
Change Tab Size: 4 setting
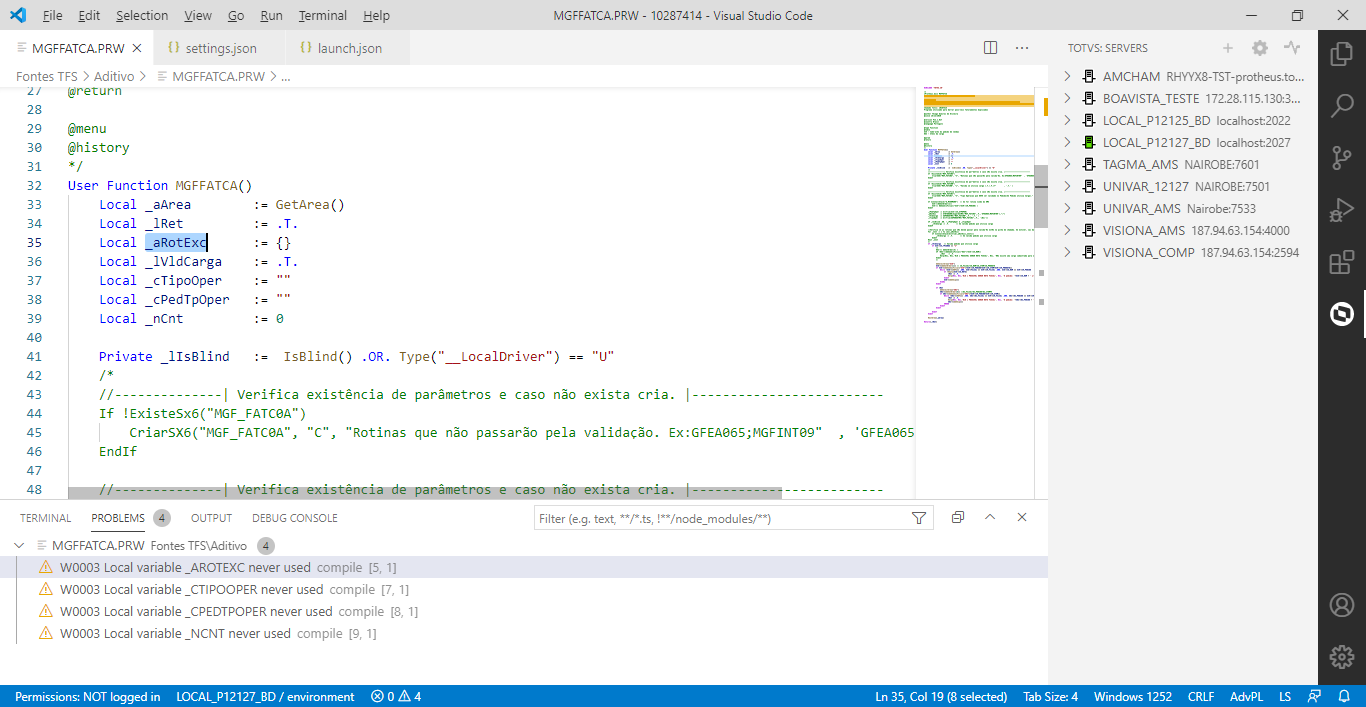tap(1050, 697)
